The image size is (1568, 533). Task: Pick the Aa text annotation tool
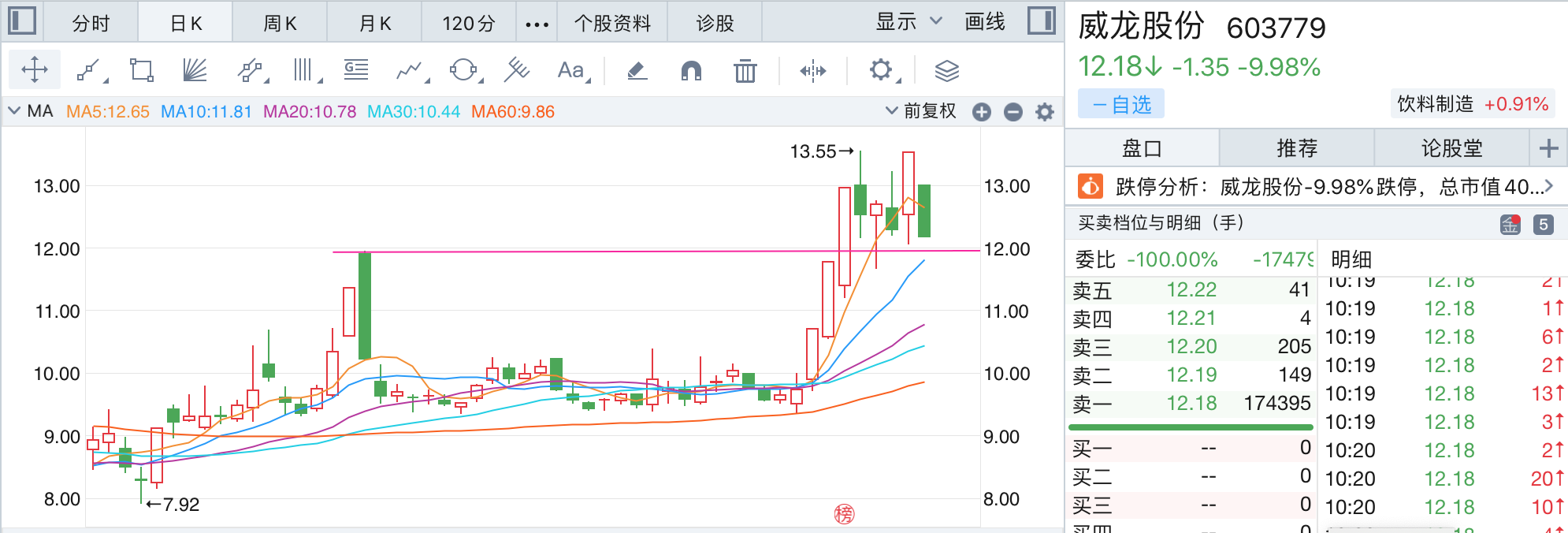point(571,71)
